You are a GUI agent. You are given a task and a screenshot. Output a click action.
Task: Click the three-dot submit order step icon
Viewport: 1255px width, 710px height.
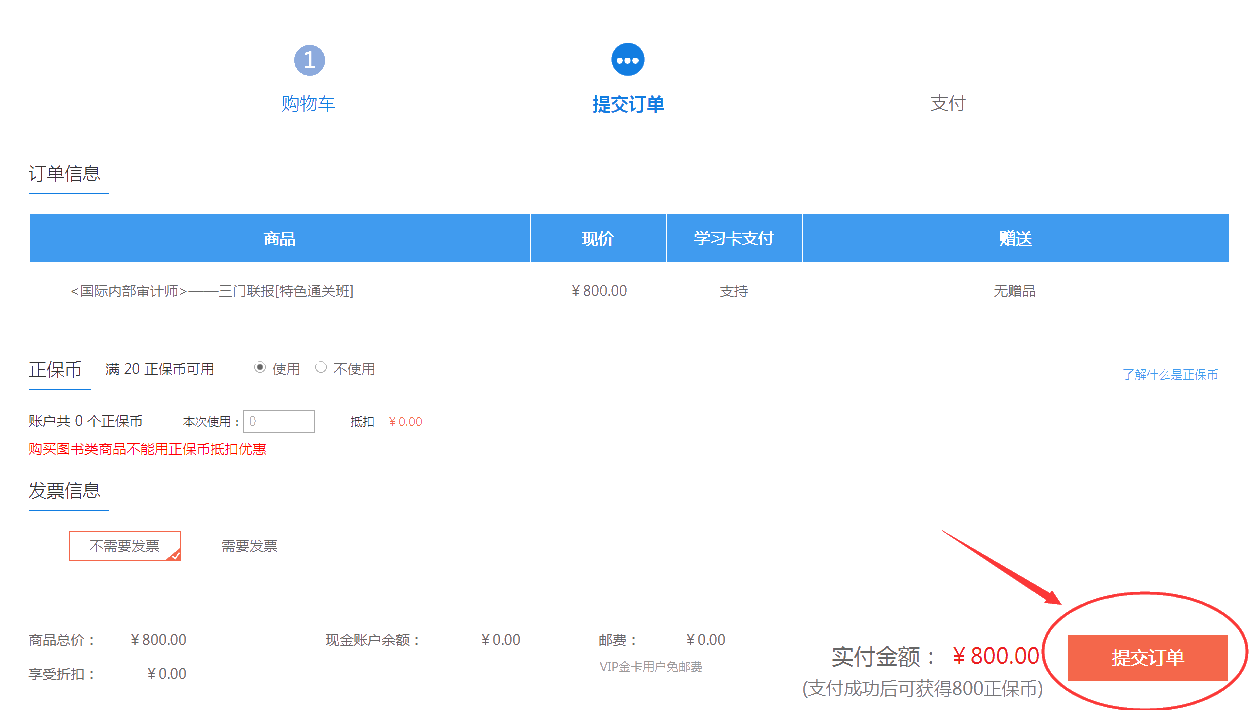tap(628, 60)
